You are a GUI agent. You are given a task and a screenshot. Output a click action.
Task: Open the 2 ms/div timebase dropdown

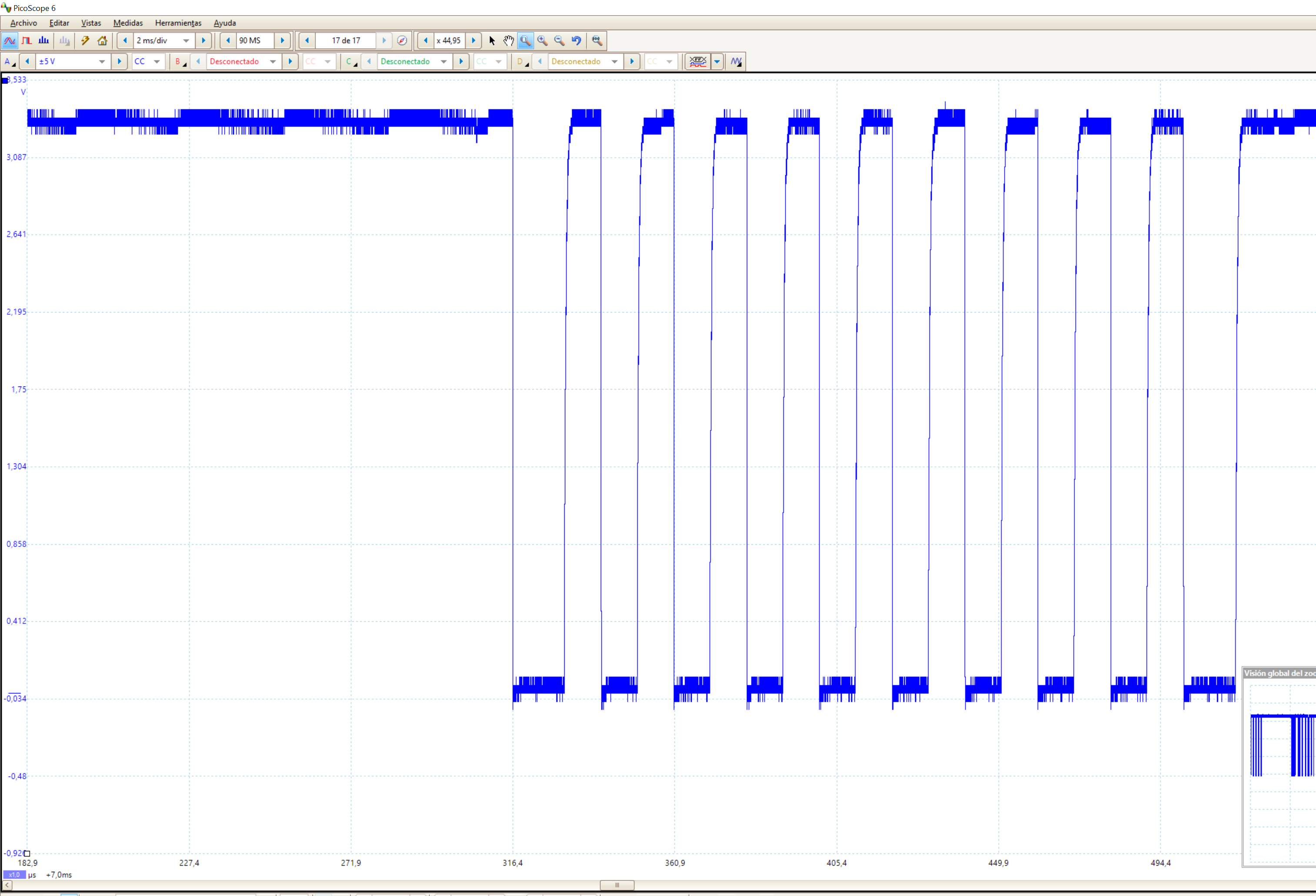tap(187, 41)
